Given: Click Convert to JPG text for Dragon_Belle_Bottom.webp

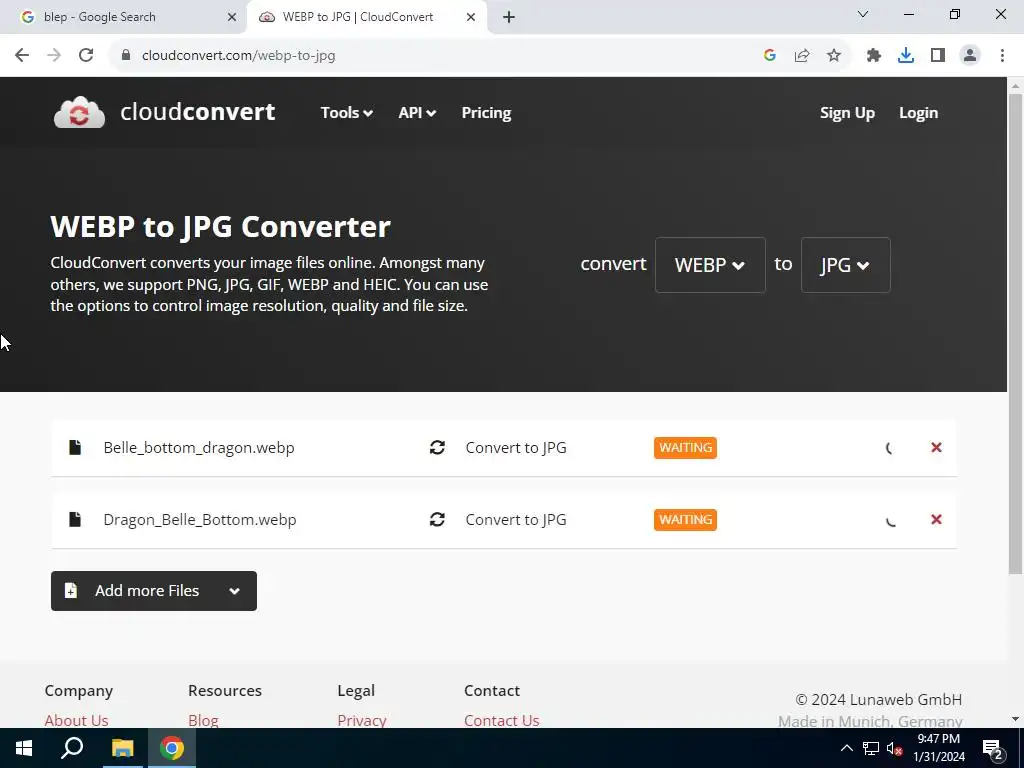Looking at the screenshot, I should point(516,519).
